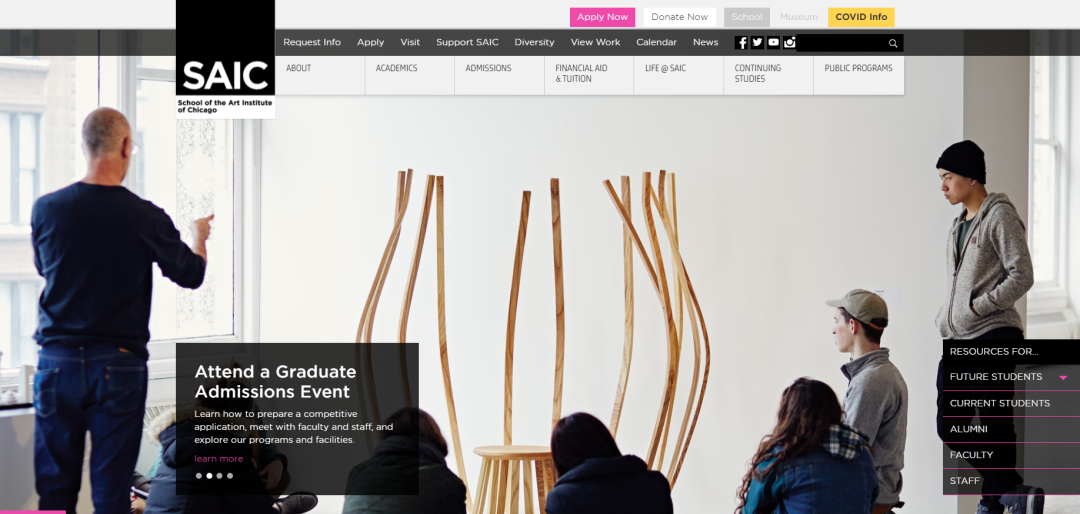
Task: Click the SAIC logo
Action: click(225, 59)
